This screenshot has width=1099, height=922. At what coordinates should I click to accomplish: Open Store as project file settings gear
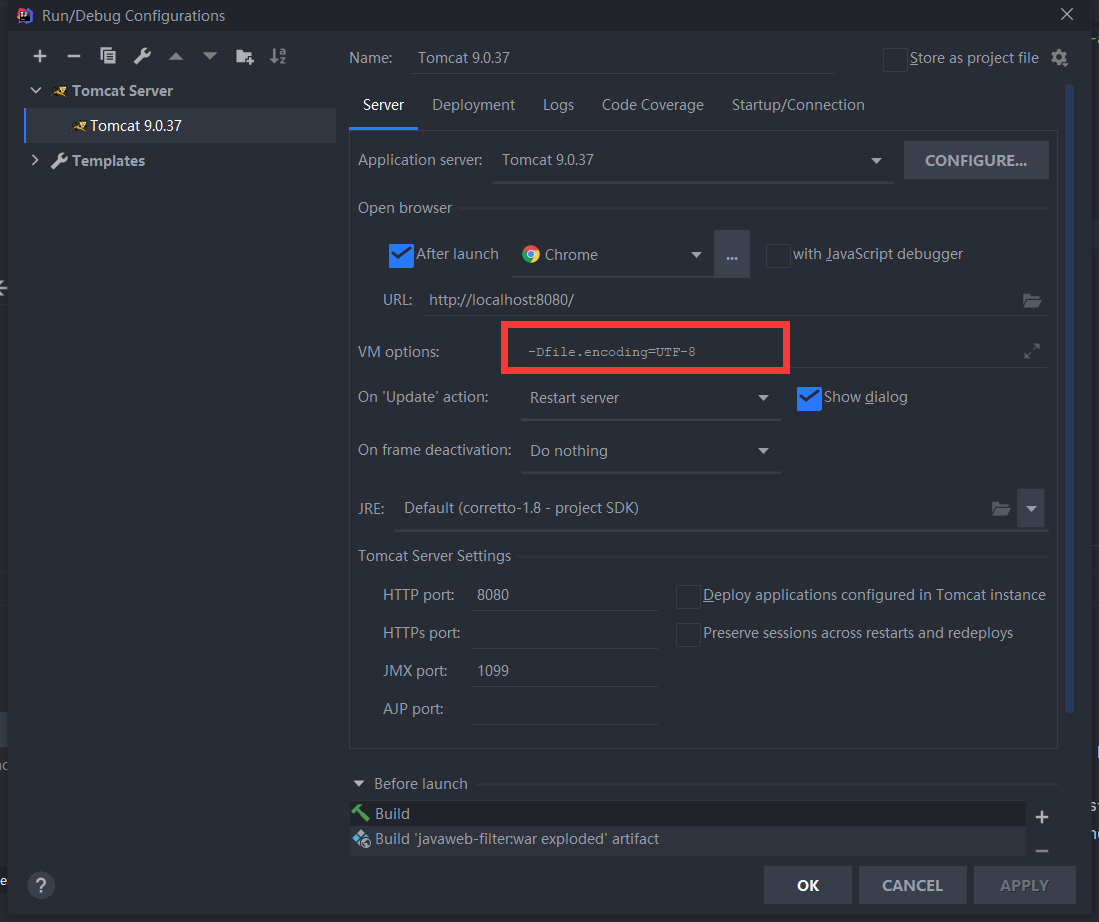pyautogui.click(x=1059, y=57)
